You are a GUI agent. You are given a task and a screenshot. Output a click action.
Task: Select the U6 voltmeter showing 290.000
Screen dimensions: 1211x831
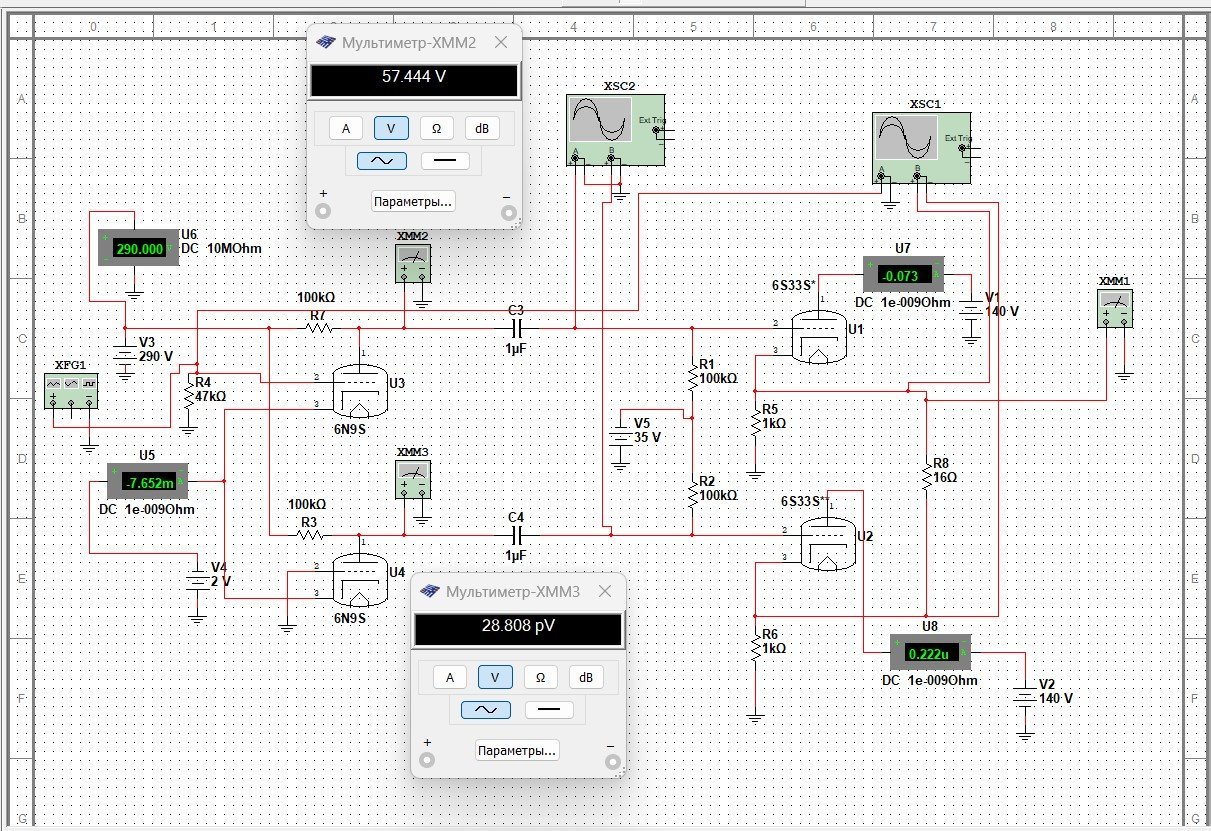(x=136, y=249)
